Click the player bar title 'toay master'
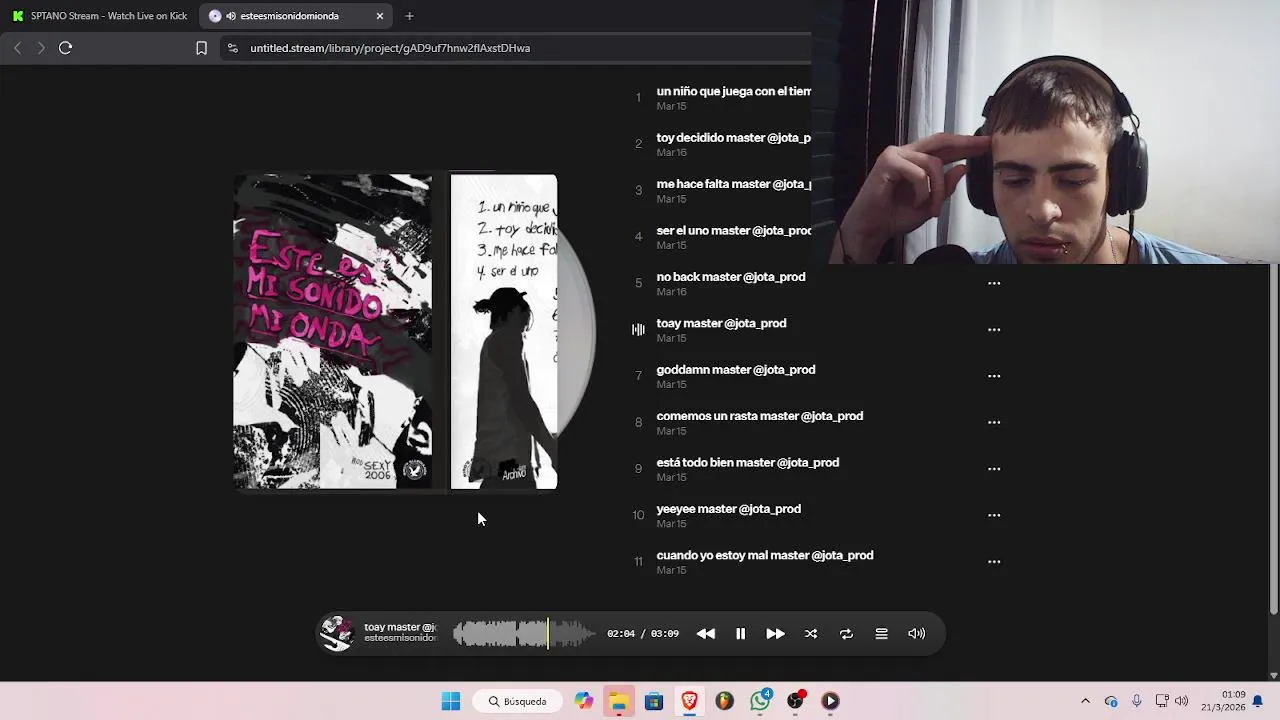The height and width of the screenshot is (720, 1280). [400, 627]
